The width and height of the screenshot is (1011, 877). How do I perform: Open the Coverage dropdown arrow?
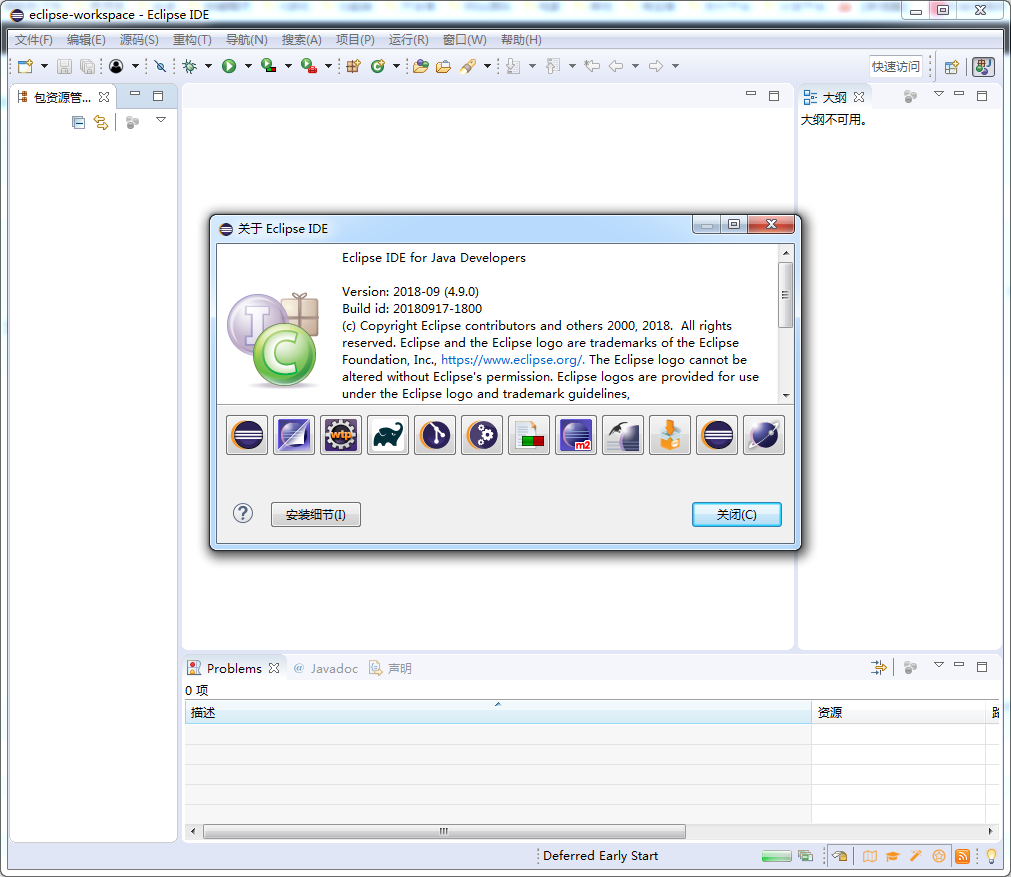[x=288, y=66]
